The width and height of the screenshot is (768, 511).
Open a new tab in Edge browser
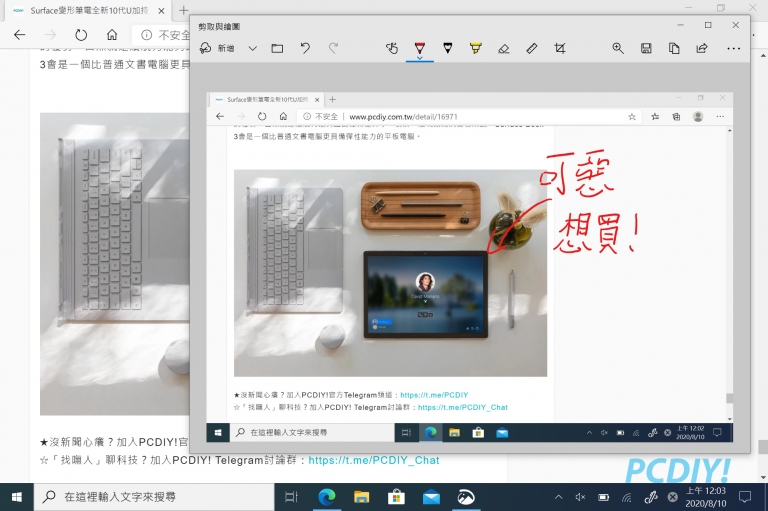pos(183,10)
